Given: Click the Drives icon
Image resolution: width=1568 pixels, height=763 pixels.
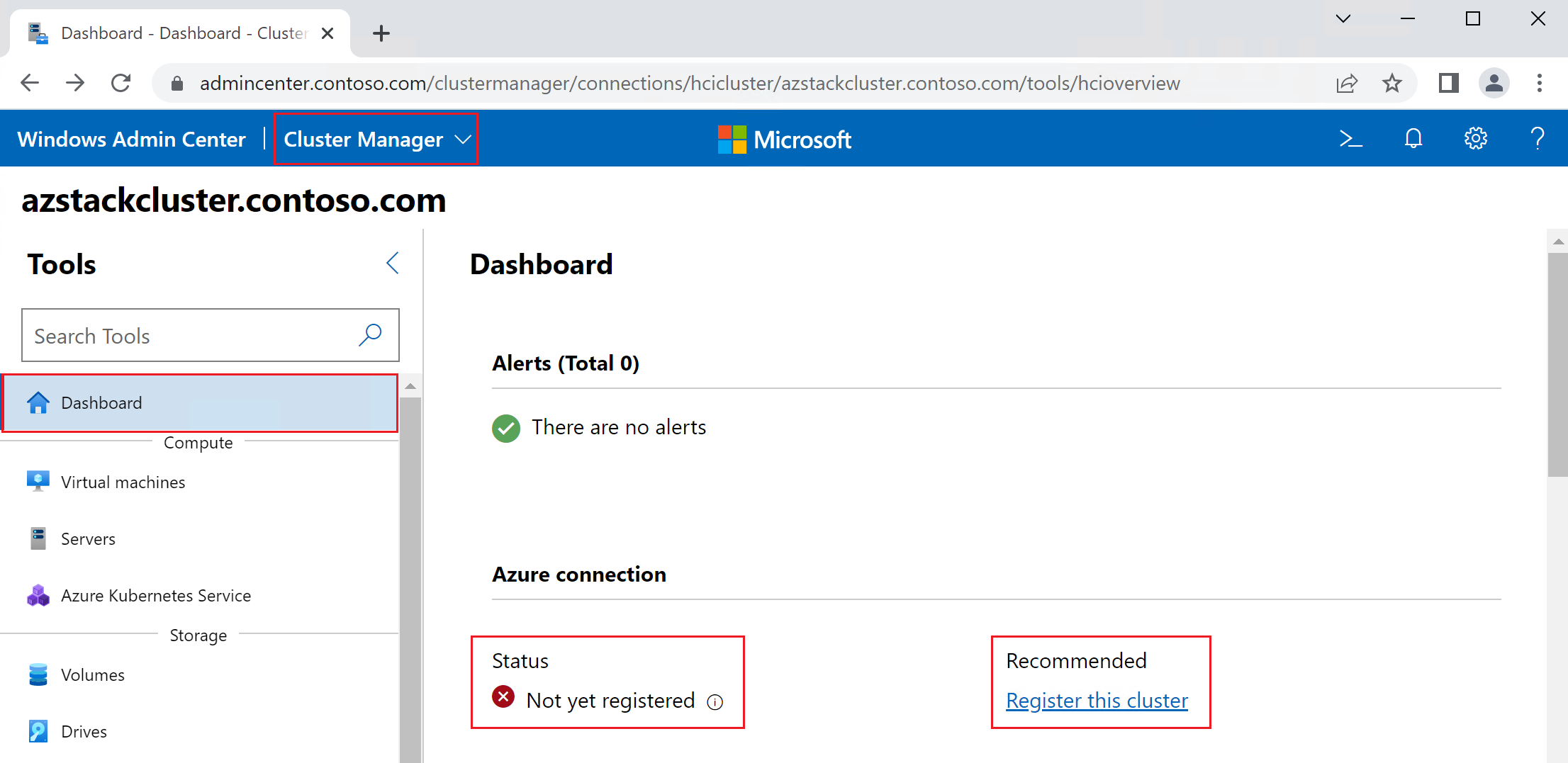Looking at the screenshot, I should click(38, 731).
